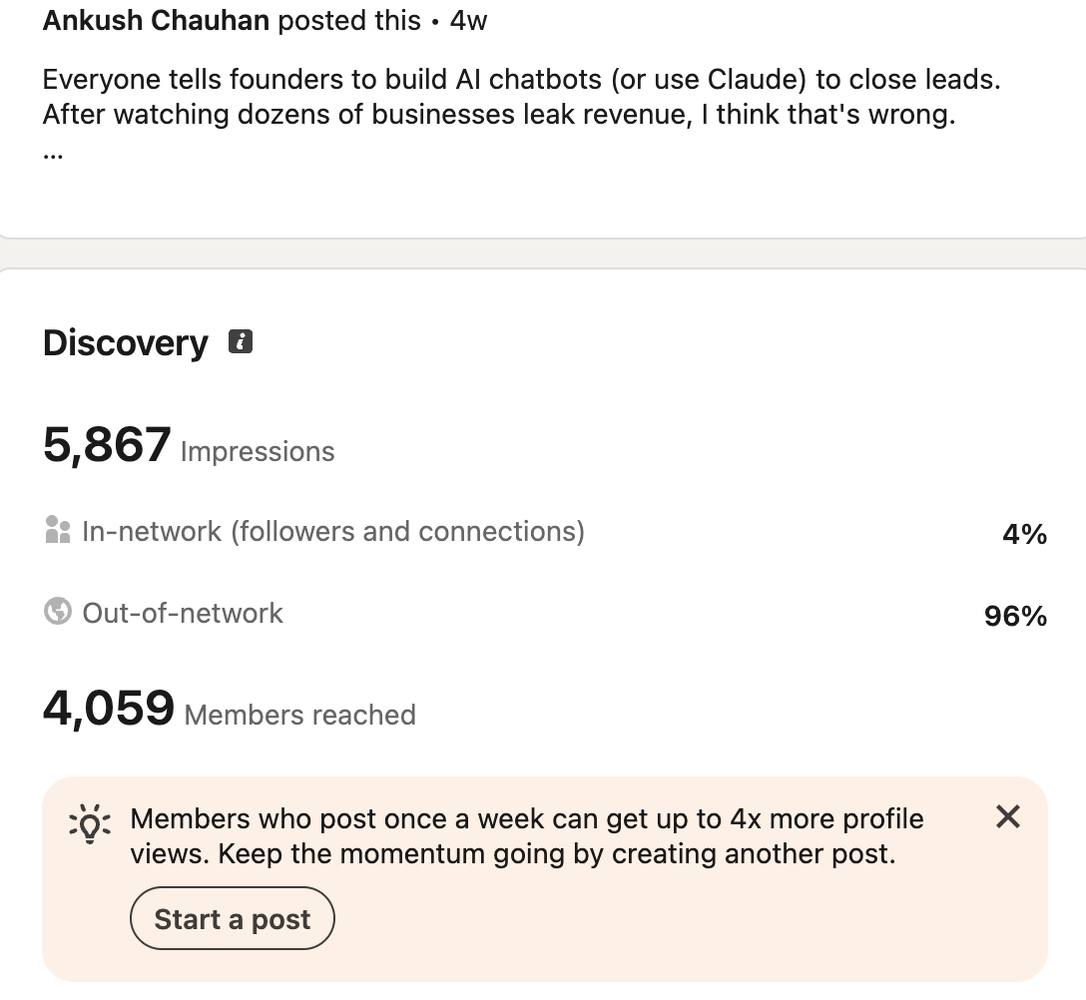
Task: Click the 4% in-network percentage
Action: (x=1024, y=534)
